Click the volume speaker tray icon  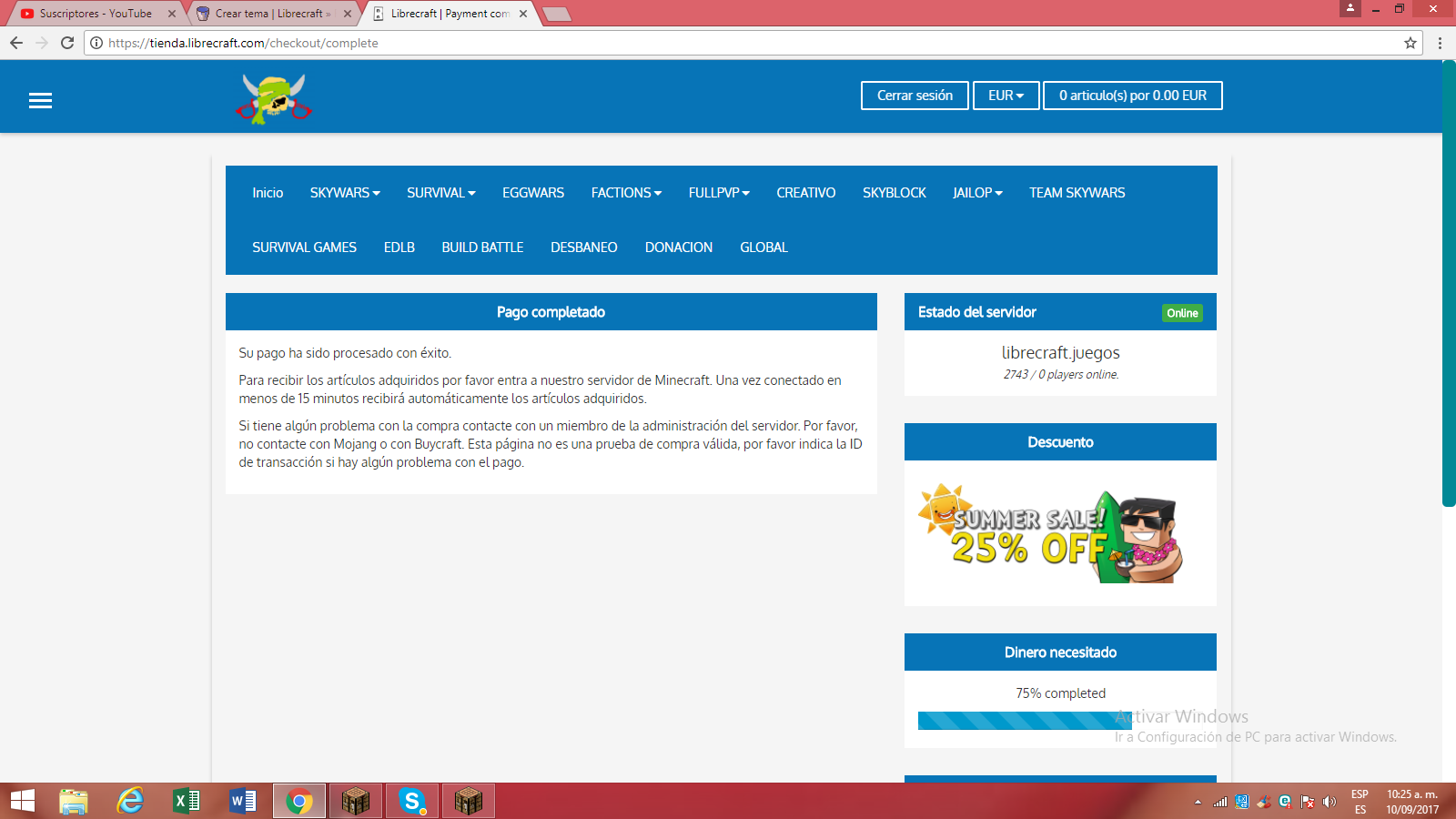[x=1330, y=802]
